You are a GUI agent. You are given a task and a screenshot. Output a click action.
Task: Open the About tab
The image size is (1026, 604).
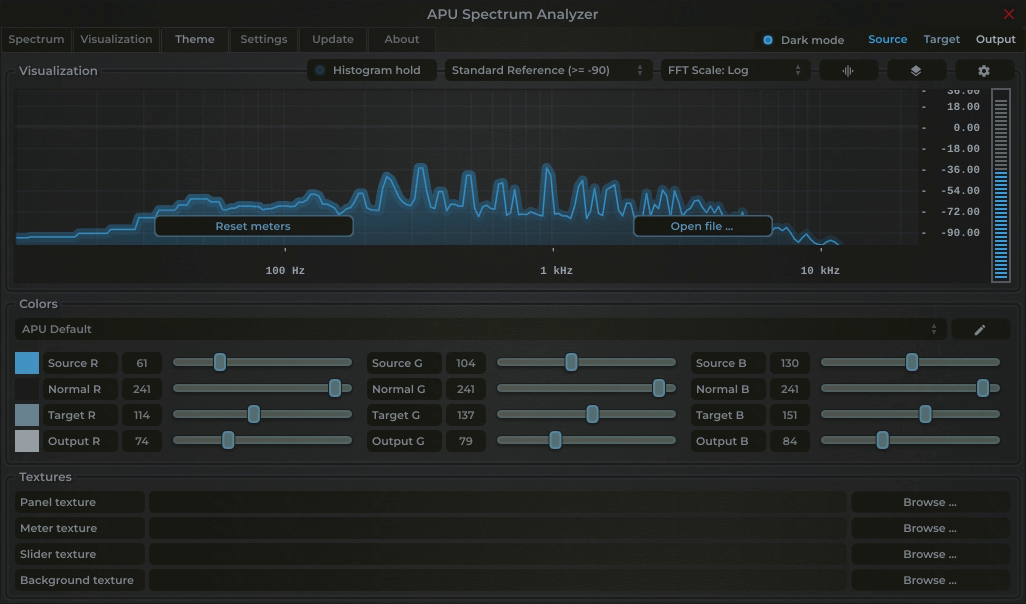click(402, 39)
